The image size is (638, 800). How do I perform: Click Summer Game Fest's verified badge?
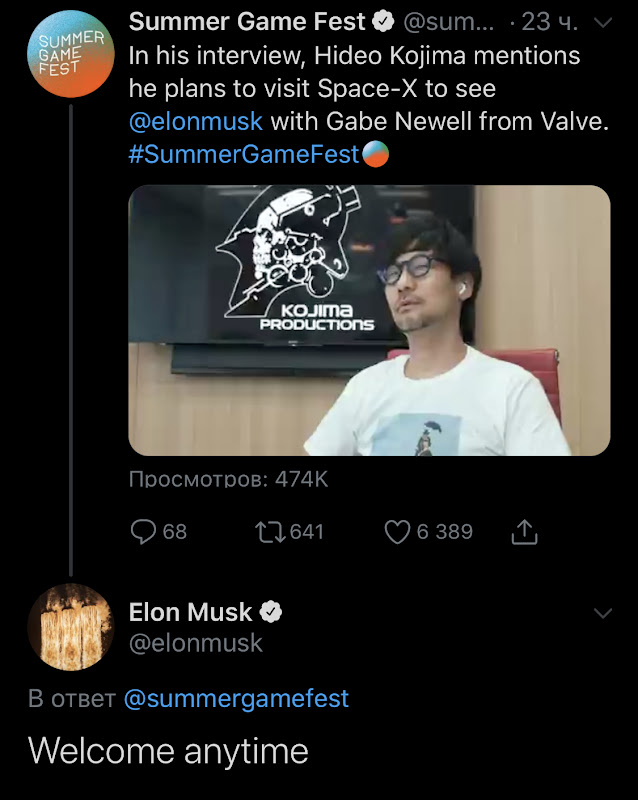click(x=382, y=21)
